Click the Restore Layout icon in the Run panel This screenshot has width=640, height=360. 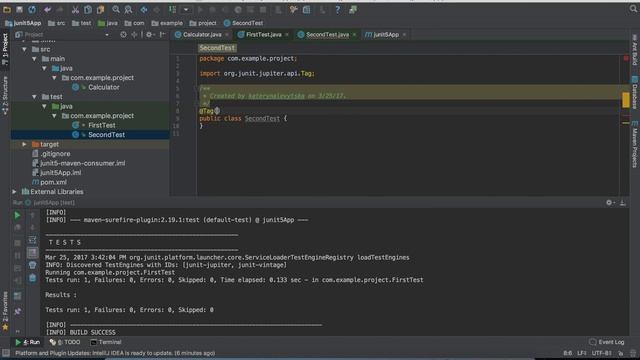click(x=18, y=296)
